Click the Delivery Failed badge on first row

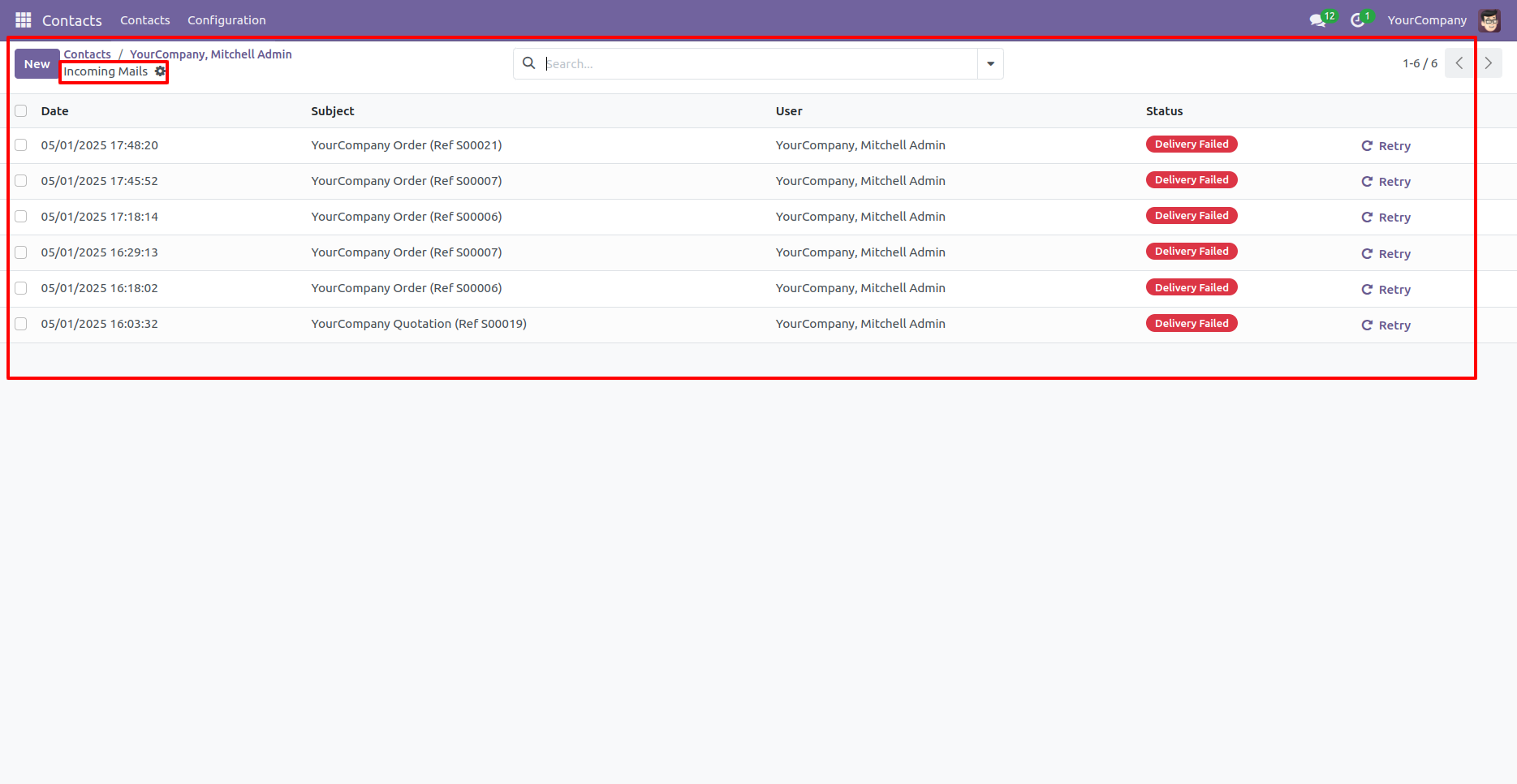(x=1191, y=144)
